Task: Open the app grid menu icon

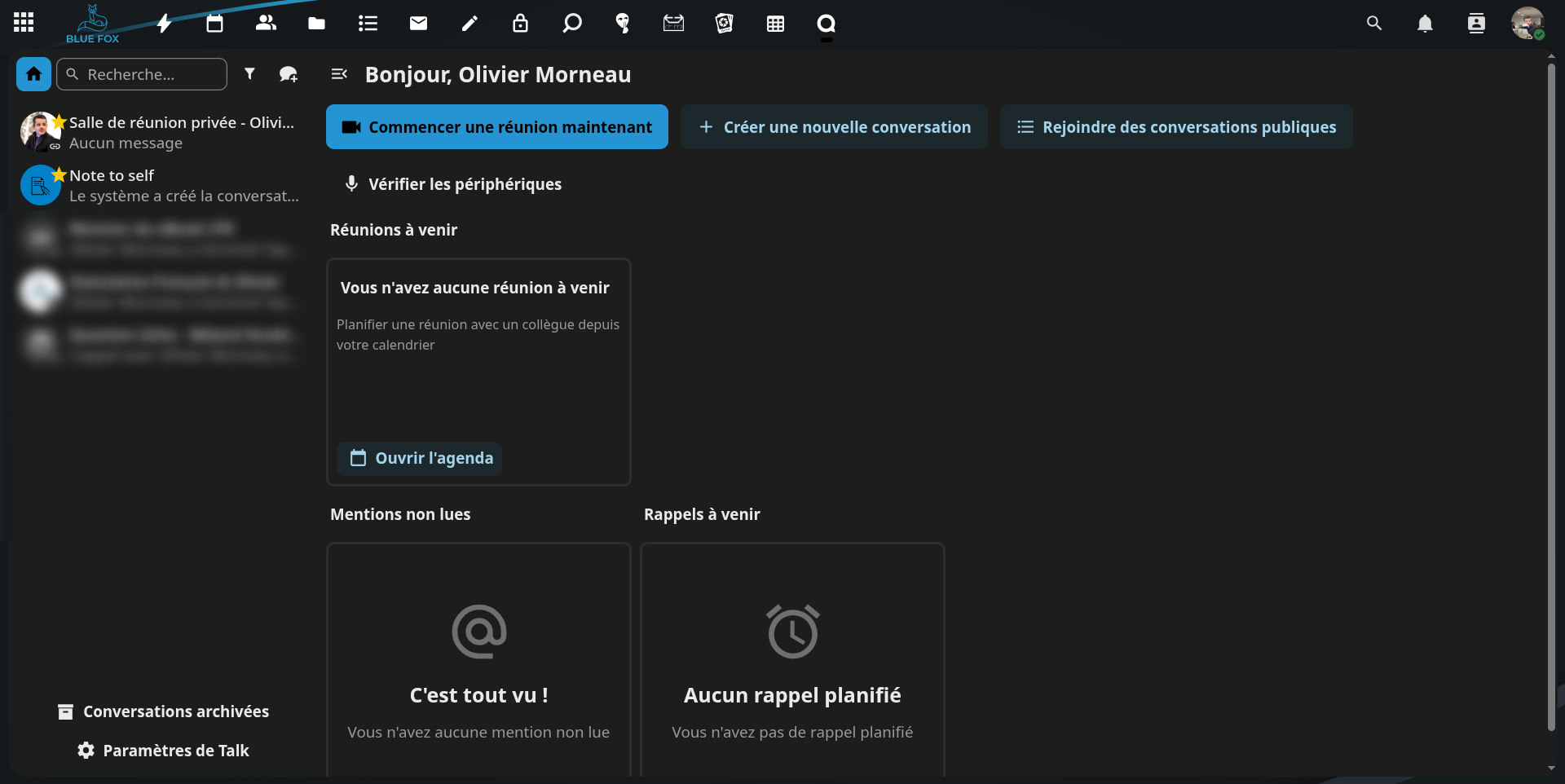Action: click(x=24, y=23)
